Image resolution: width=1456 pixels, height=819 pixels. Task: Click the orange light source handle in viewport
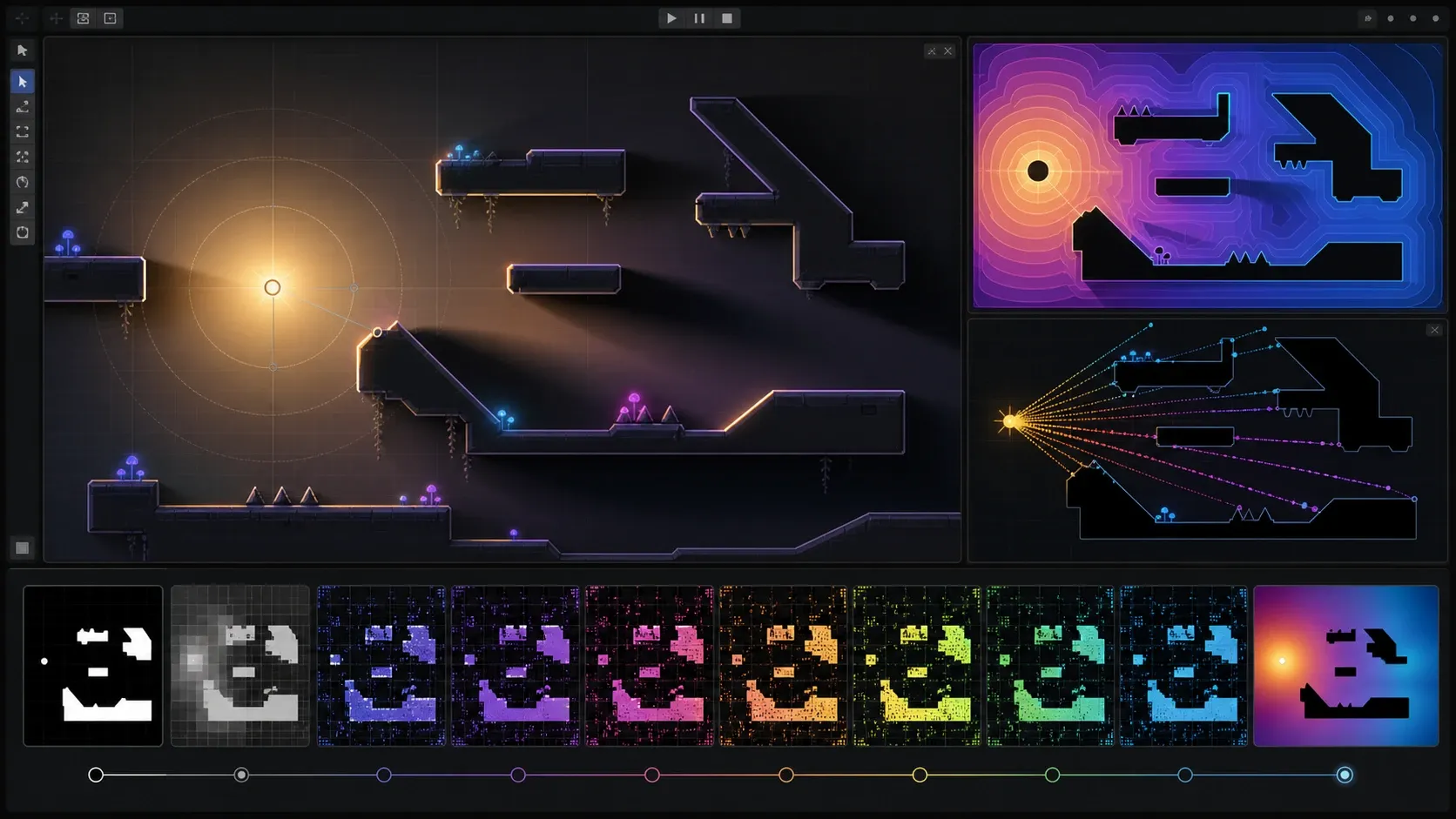click(x=273, y=287)
